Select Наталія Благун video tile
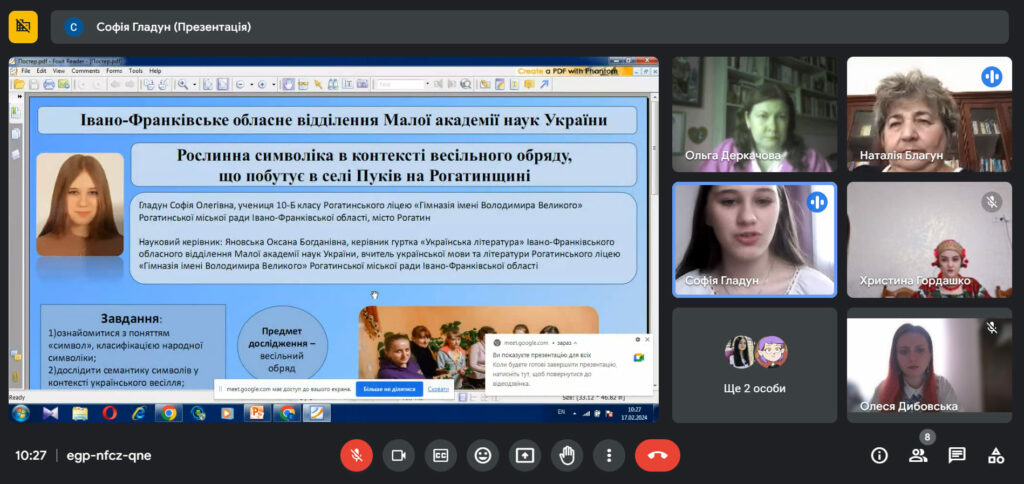This screenshot has height=484, width=1024. pyautogui.click(x=929, y=114)
